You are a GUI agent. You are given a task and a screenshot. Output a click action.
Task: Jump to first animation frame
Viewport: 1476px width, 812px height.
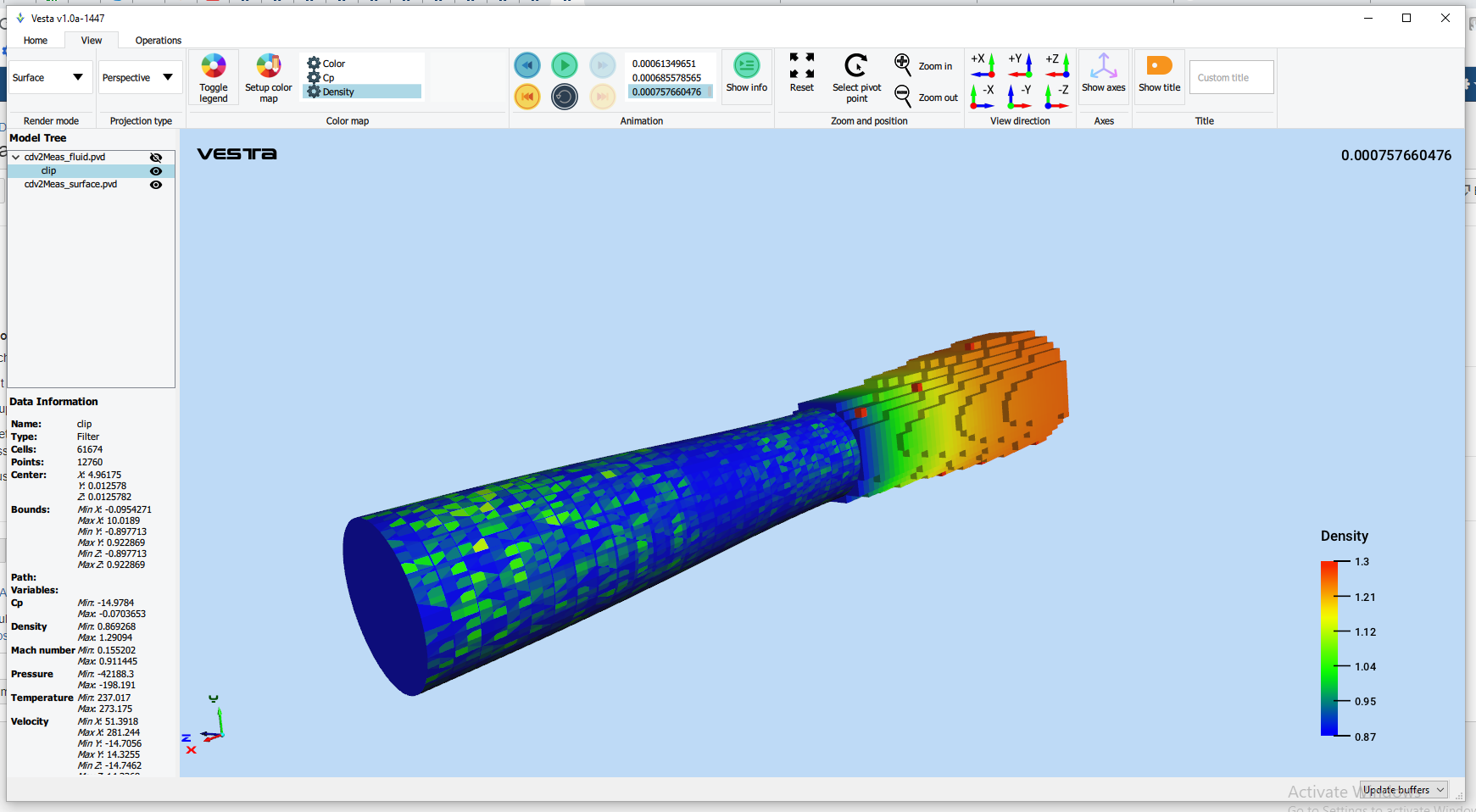[527, 97]
